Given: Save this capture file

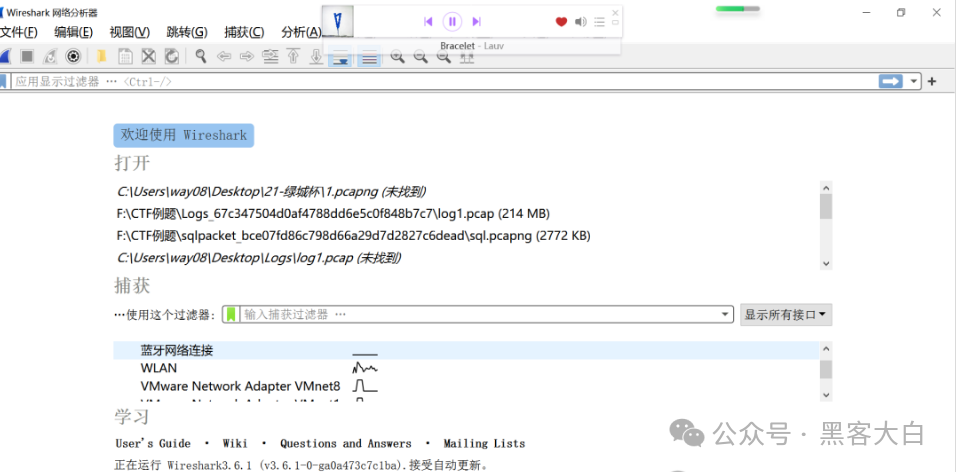Looking at the screenshot, I should (x=125, y=57).
